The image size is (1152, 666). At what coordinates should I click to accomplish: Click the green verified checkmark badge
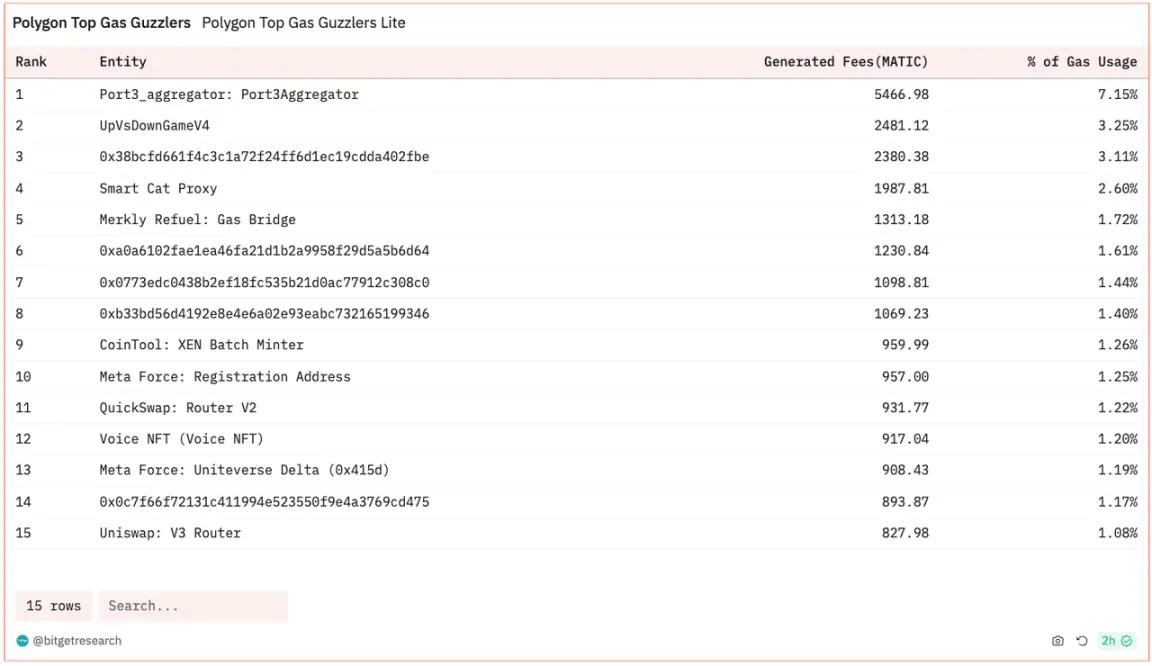1126,641
